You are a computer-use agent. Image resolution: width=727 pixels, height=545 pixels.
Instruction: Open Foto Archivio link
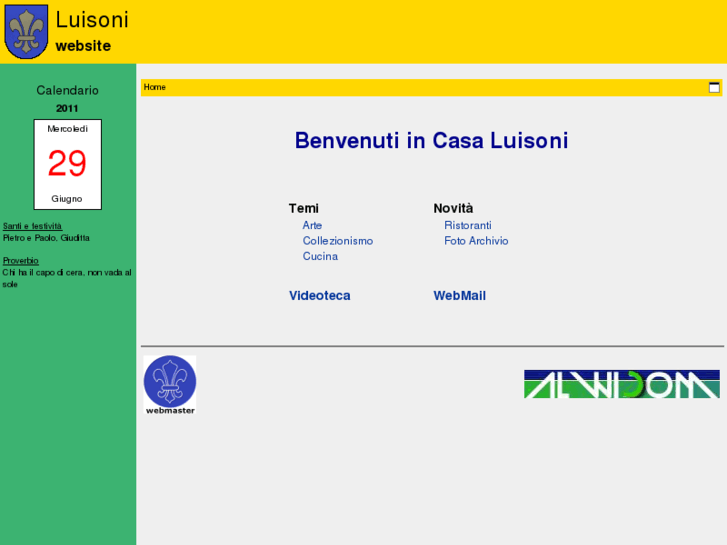click(x=476, y=241)
